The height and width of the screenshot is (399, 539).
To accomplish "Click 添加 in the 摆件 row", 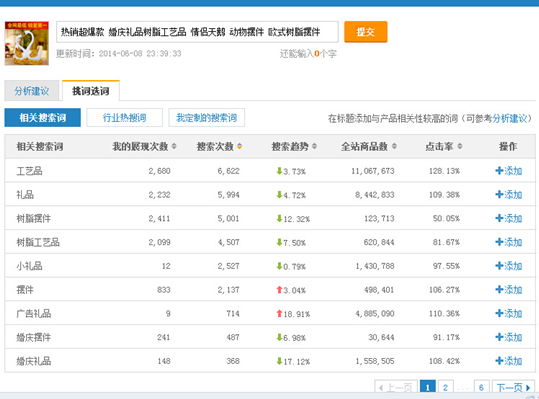I will coord(508,290).
